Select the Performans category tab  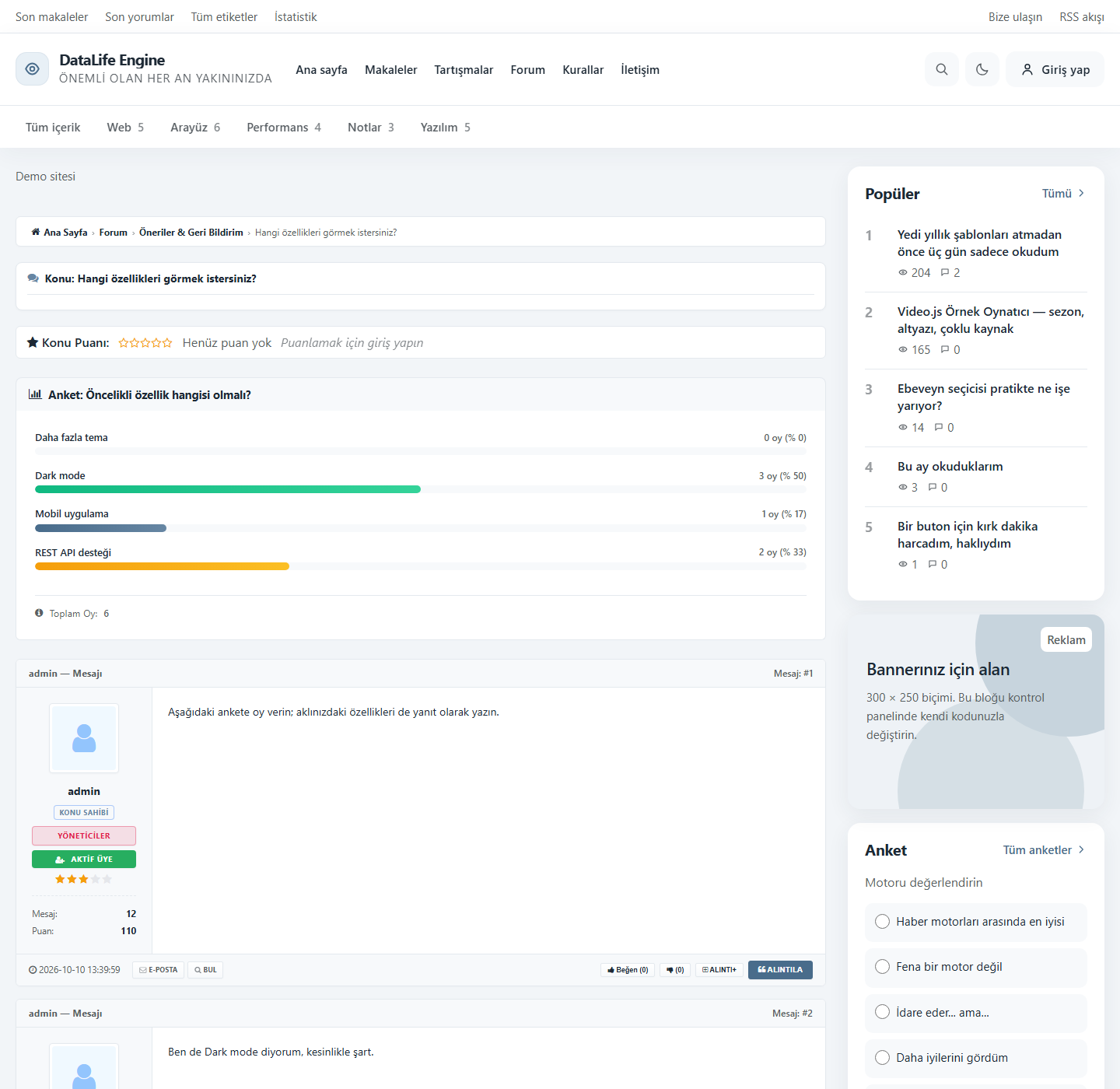pos(284,128)
